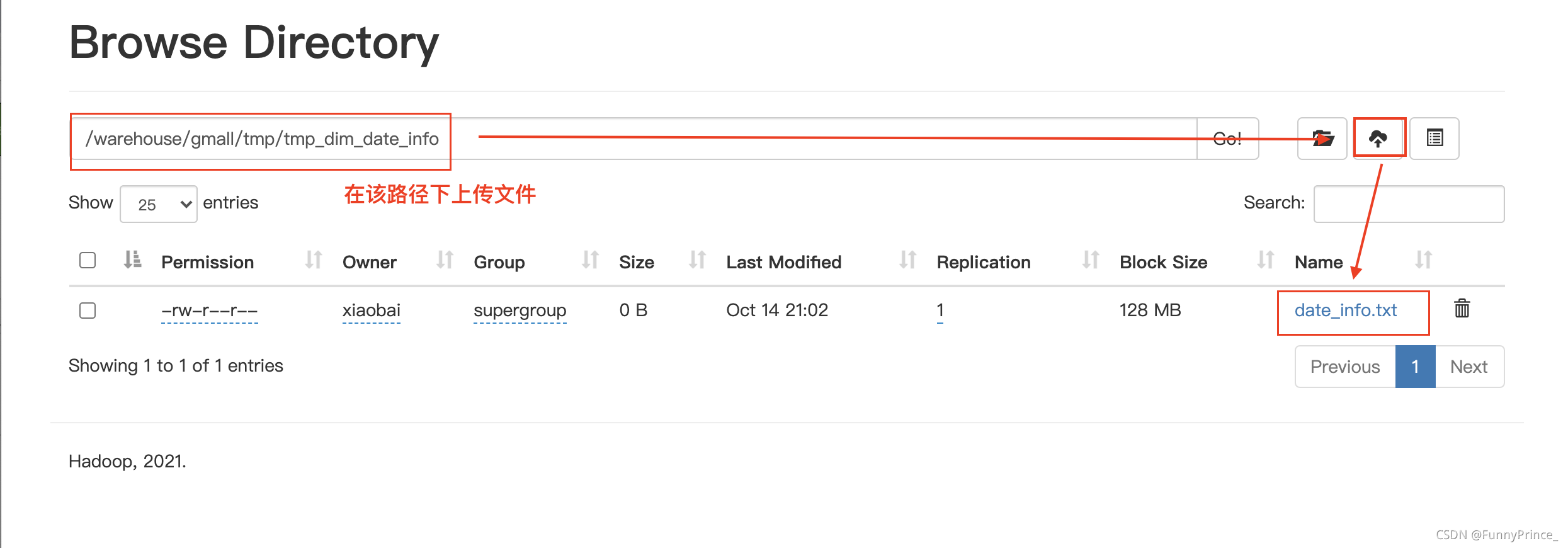The image size is (1568, 548).
Task: Go to the Previous page
Action: [1345, 367]
